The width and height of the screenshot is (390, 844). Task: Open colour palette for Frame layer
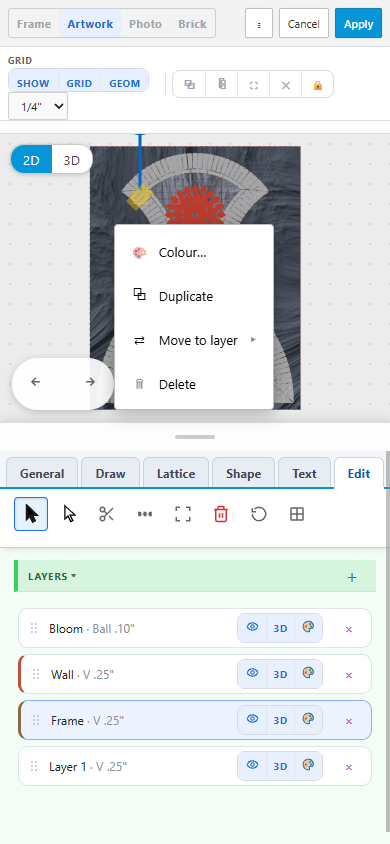308,720
